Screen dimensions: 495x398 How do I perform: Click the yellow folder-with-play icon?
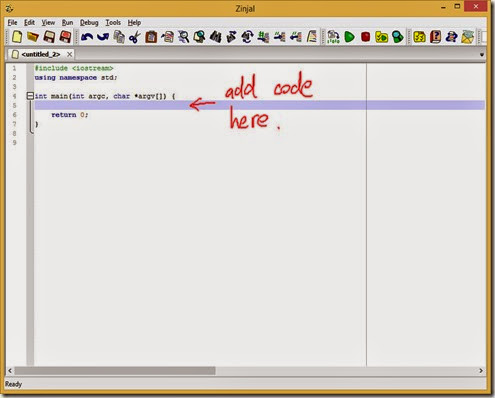coord(382,37)
